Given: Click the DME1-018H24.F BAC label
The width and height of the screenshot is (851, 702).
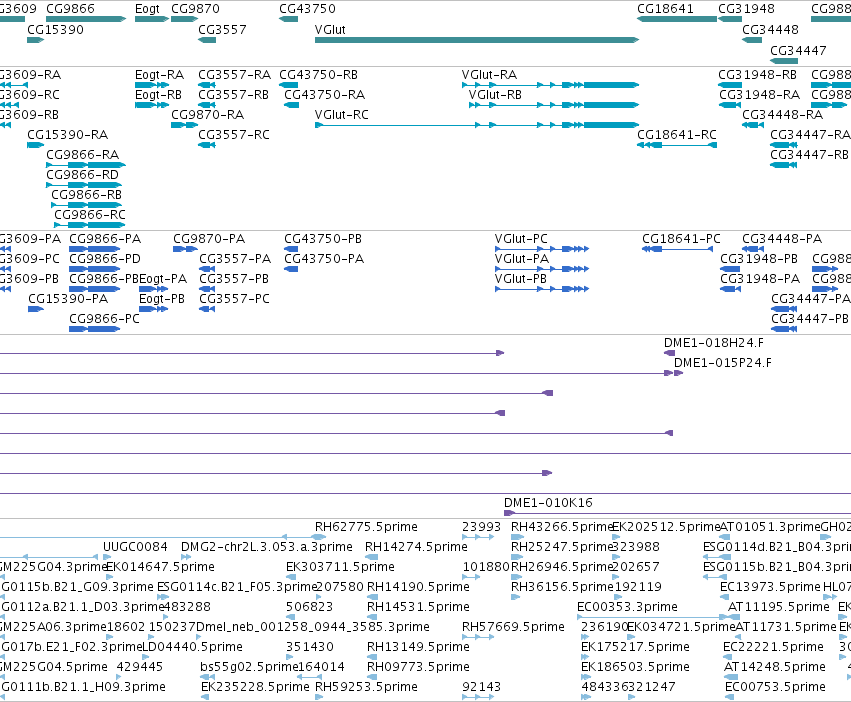Looking at the screenshot, I should [x=714, y=343].
